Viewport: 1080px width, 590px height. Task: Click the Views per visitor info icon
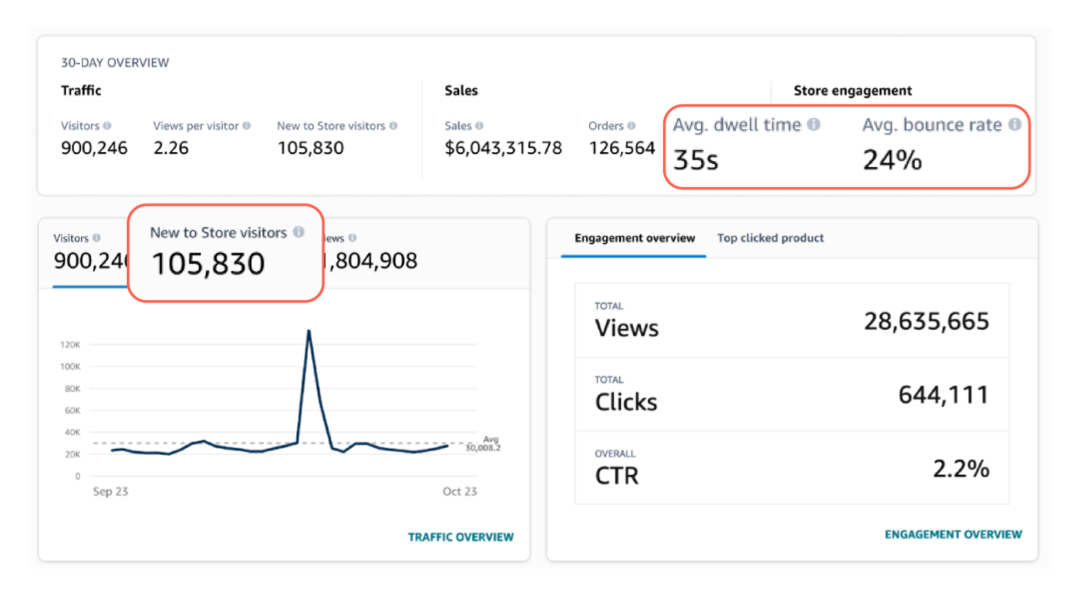(246, 126)
